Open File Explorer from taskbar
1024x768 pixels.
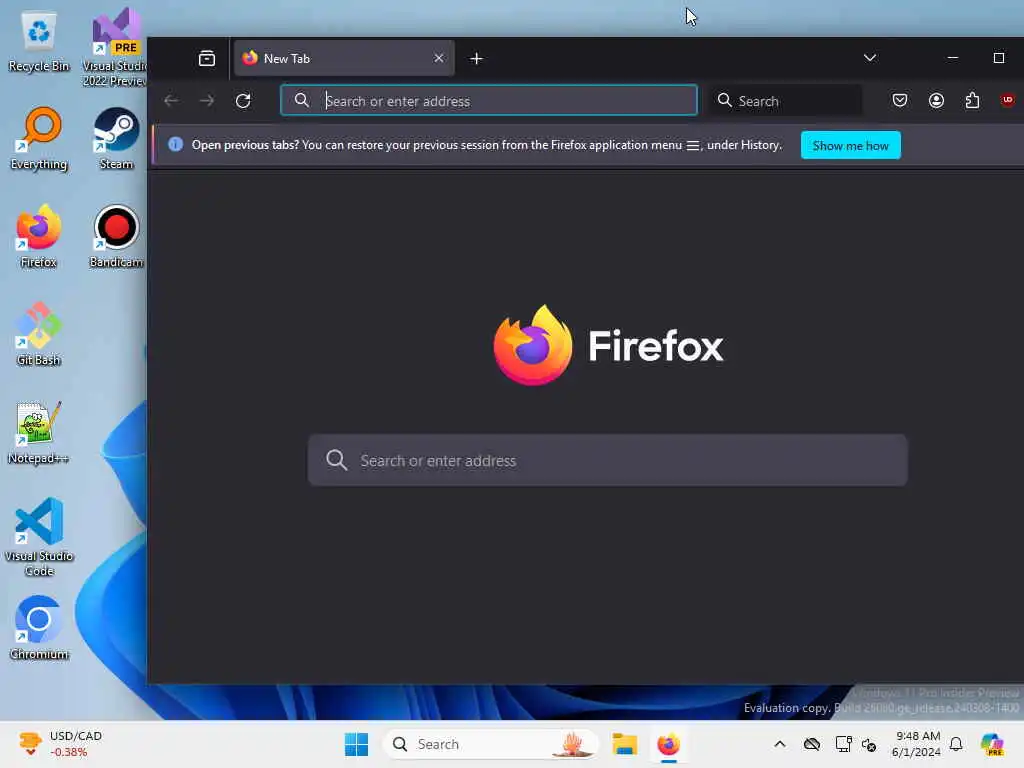[x=624, y=744]
